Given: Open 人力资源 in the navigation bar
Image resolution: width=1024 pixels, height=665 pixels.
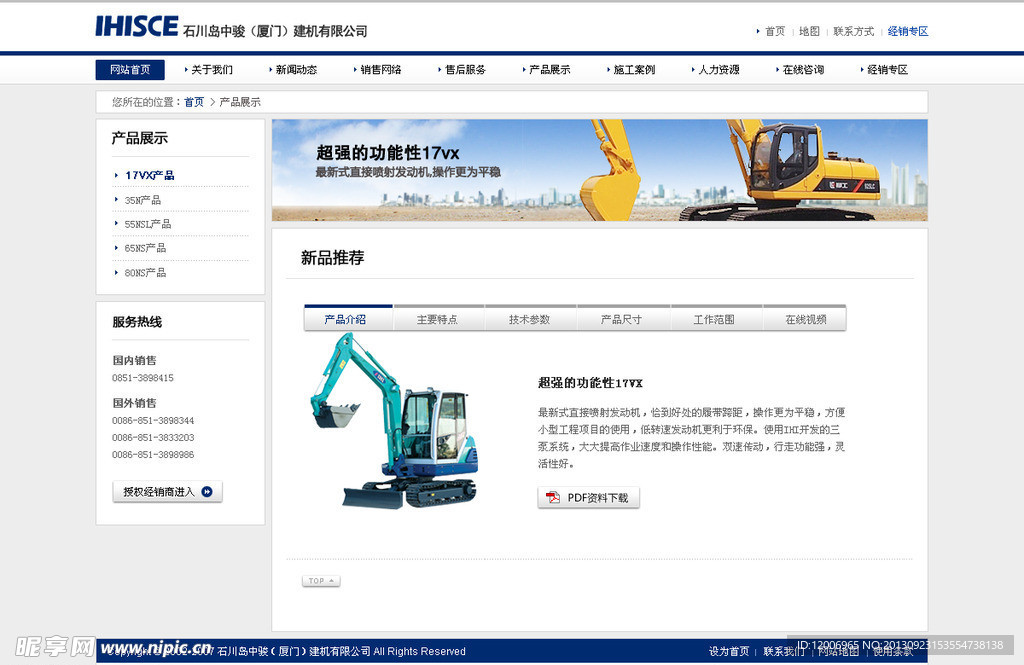Looking at the screenshot, I should (718, 70).
